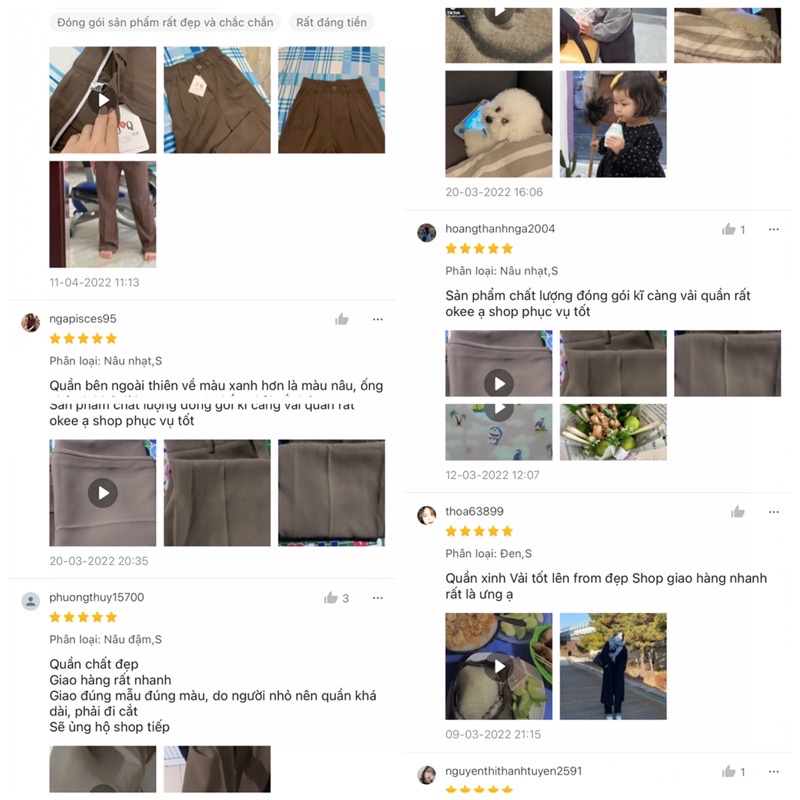Open more options on hoangthanhnga2004's review
The image size is (800, 800).
tap(773, 230)
